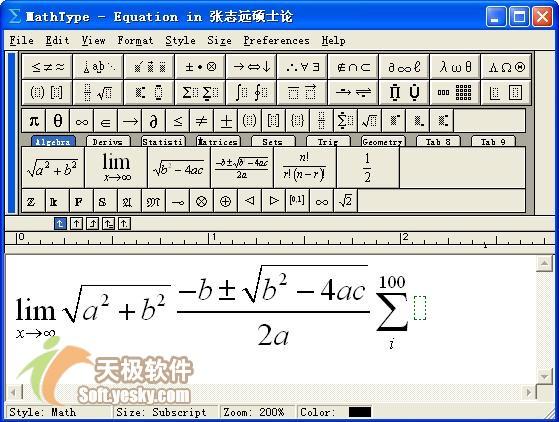This screenshot has height=422, width=559.
Task: Insert the quadratic formula expression
Action: click(242, 168)
